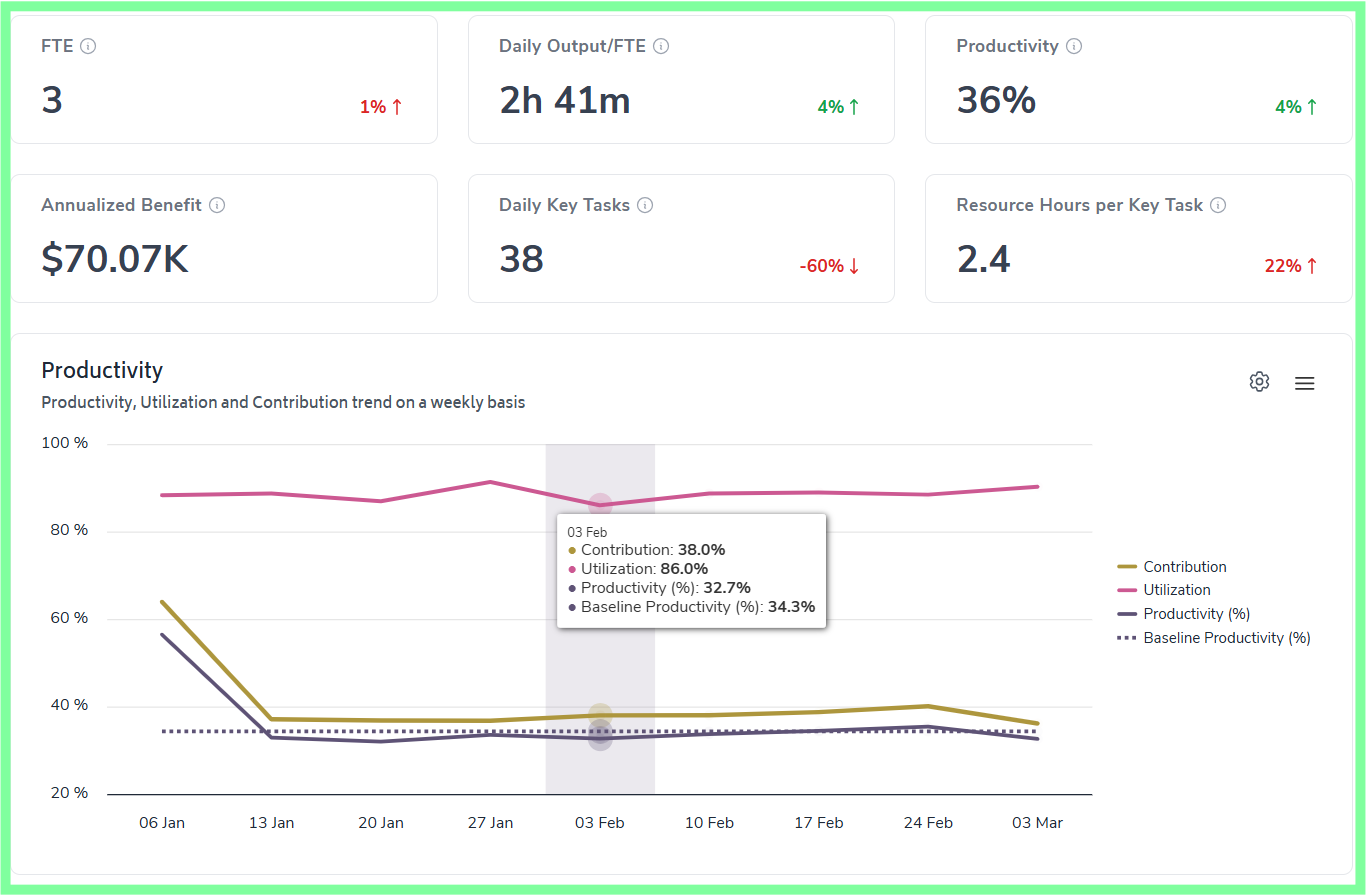The image size is (1366, 895).
Task: Open the chart hamburger menu
Action: pos(1304,383)
